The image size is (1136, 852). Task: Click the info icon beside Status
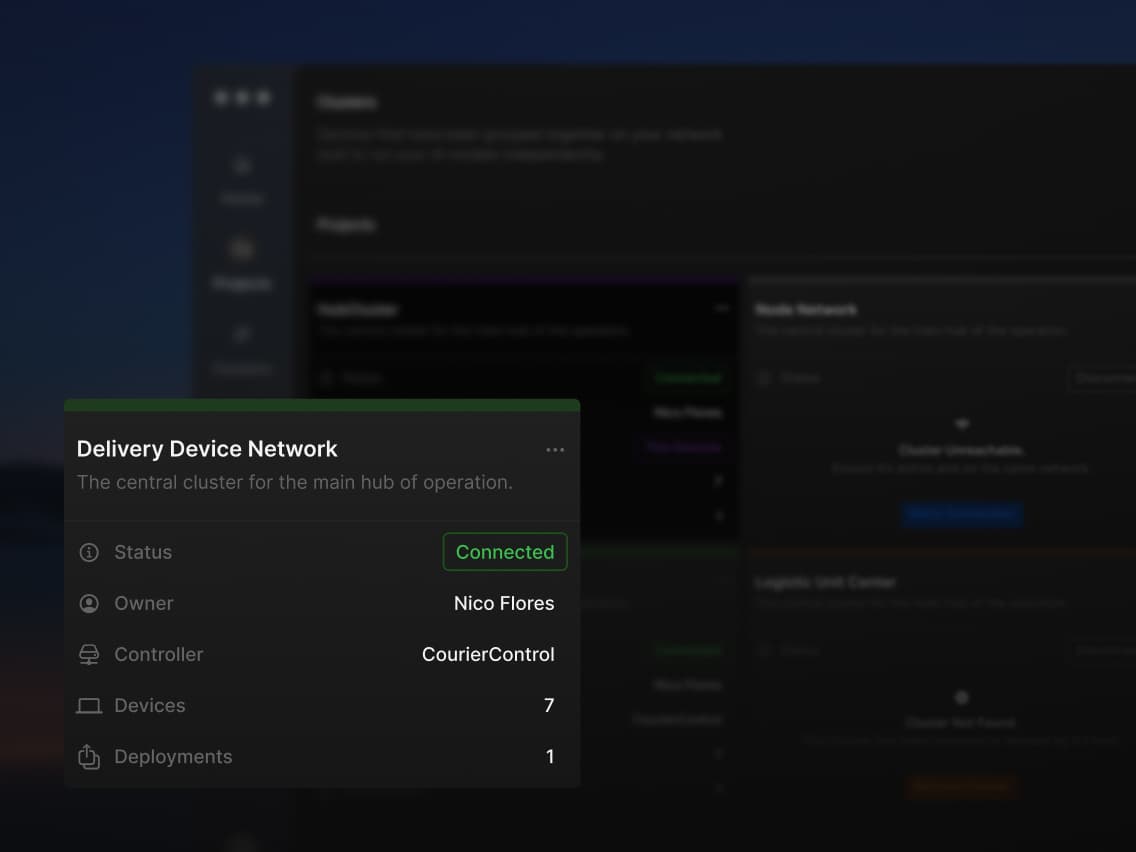(x=88, y=551)
